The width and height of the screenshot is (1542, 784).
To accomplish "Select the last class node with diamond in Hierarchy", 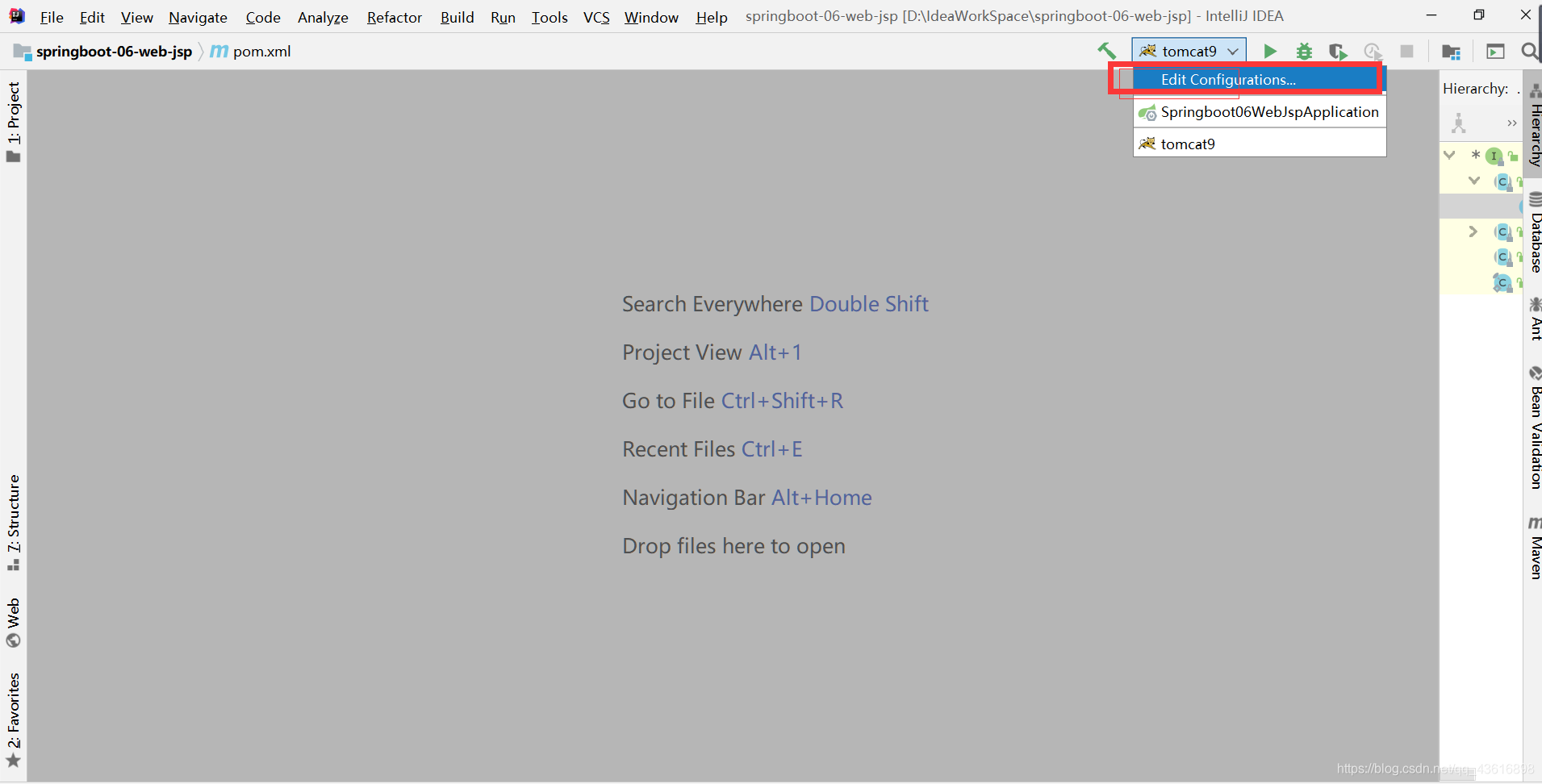I will pos(1502,282).
